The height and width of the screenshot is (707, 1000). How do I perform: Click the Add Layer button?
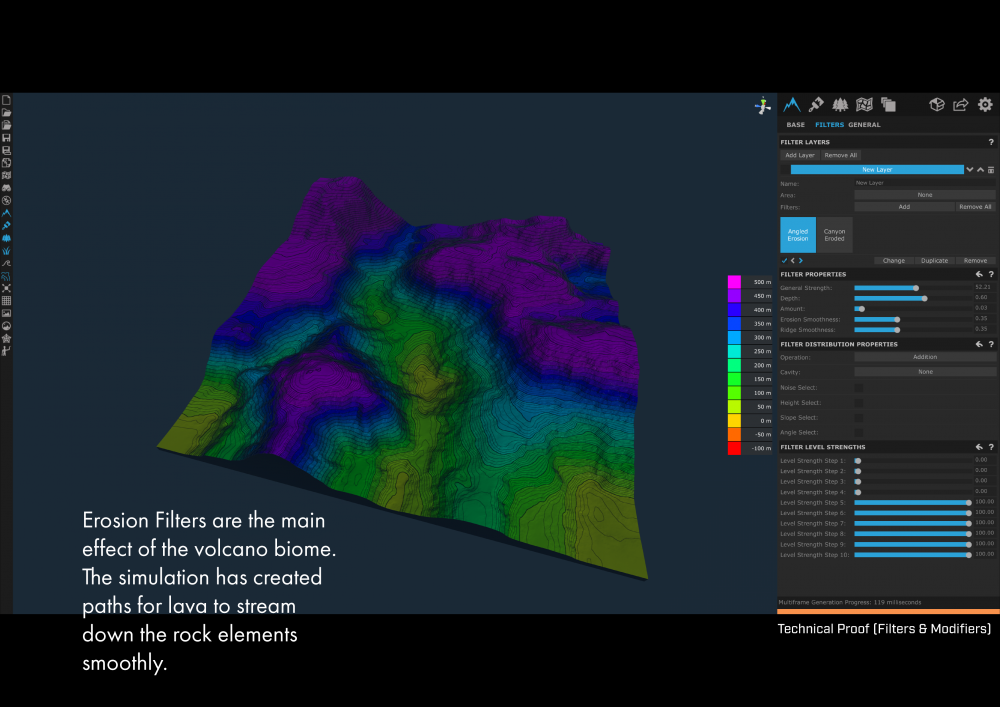click(x=800, y=156)
